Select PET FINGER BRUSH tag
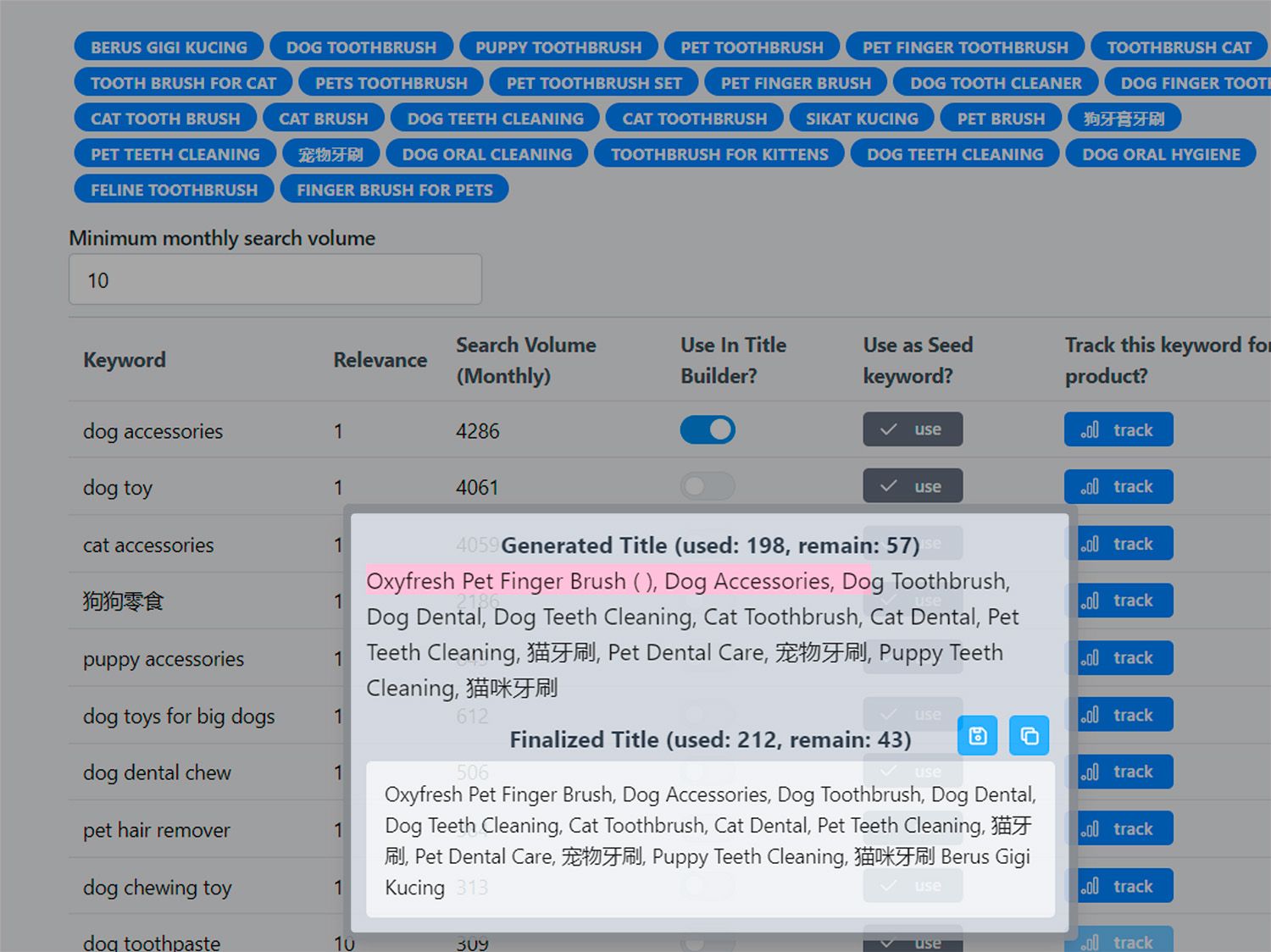 796,83
